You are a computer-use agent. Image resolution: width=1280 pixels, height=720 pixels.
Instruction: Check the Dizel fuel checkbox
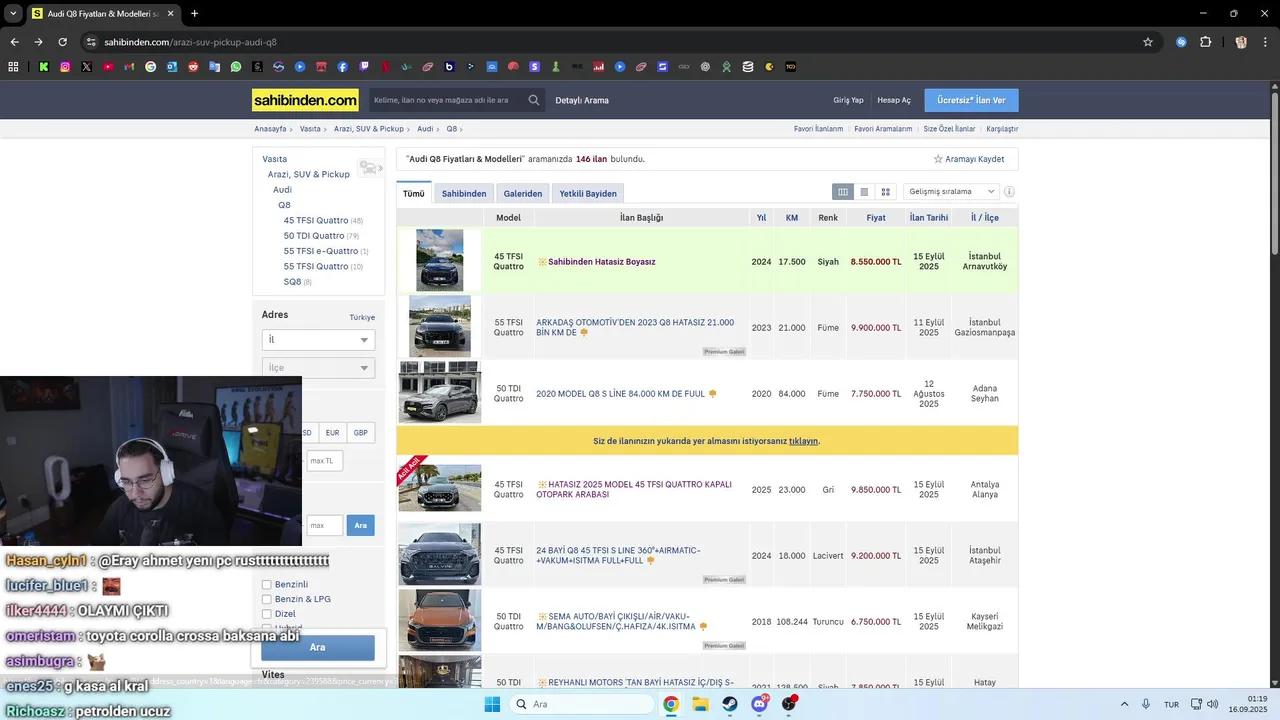(x=267, y=614)
